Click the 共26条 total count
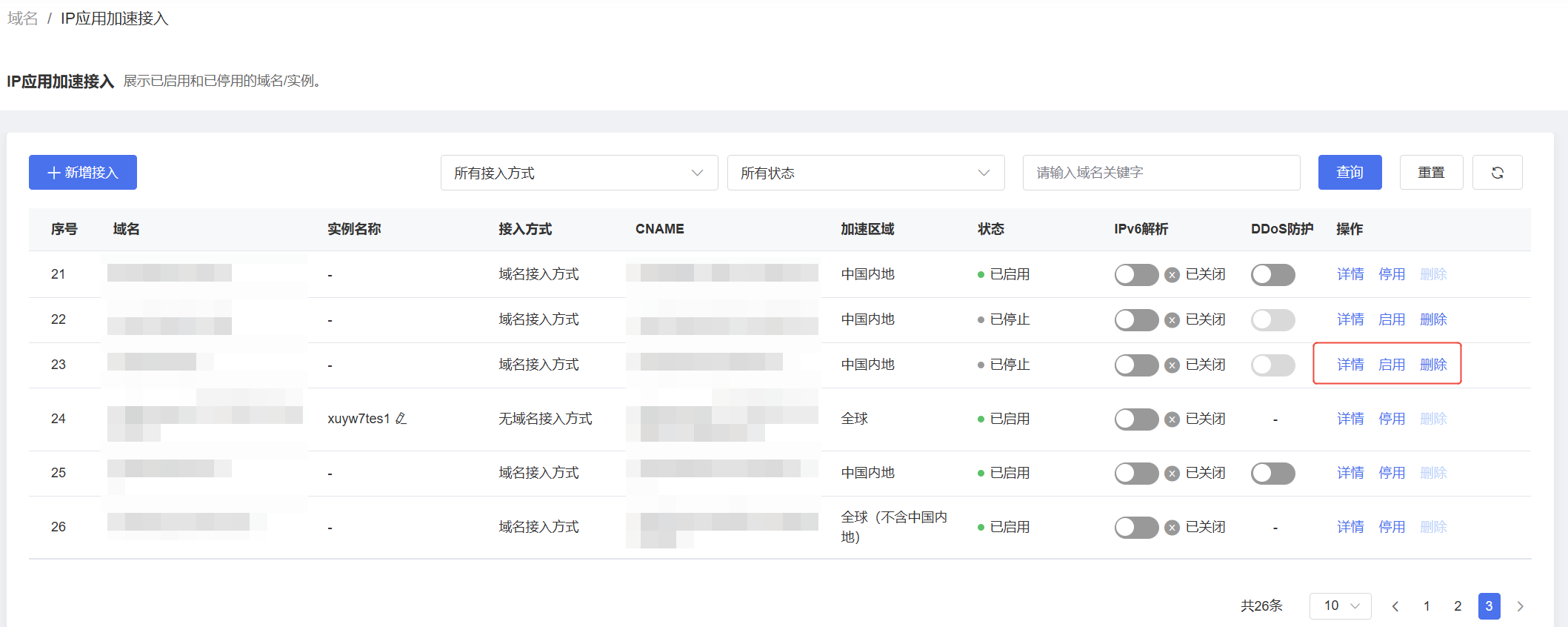 [x=1261, y=606]
